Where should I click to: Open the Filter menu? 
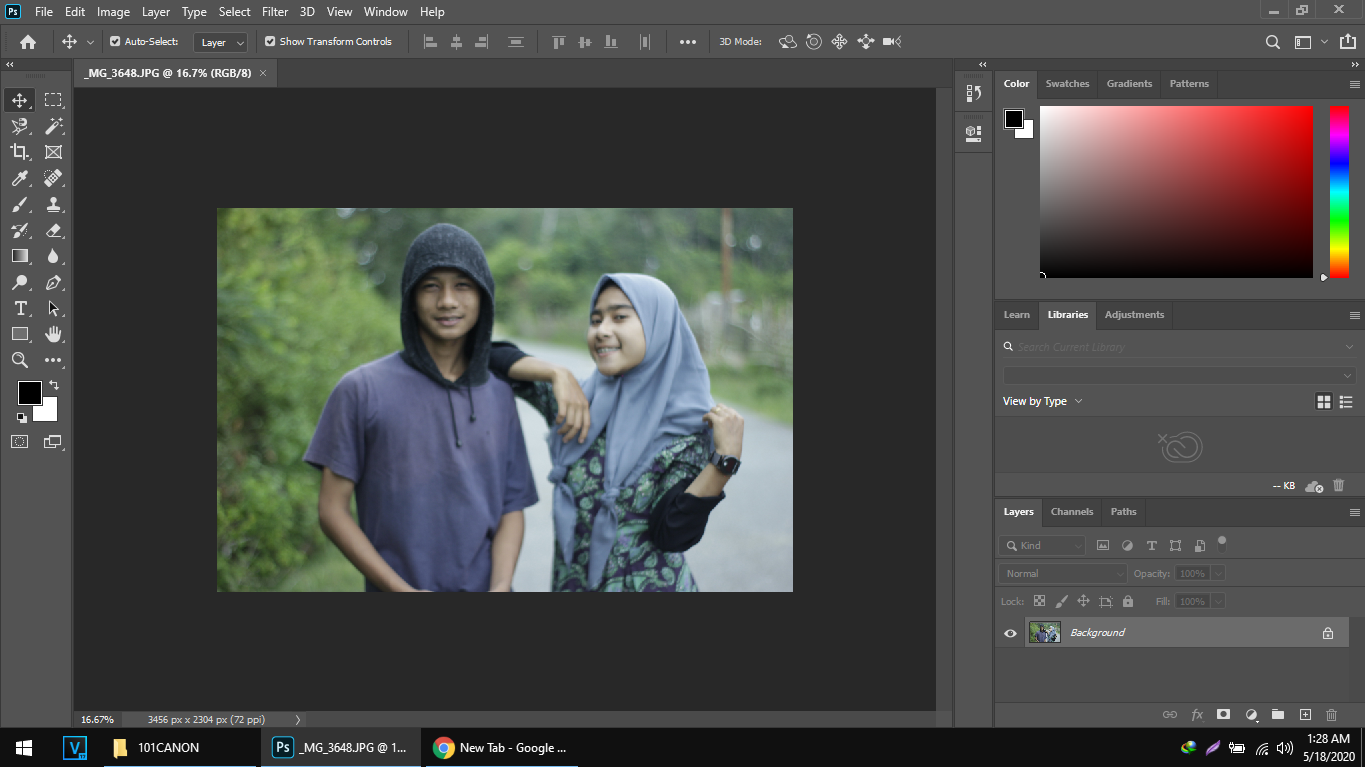tap(275, 12)
